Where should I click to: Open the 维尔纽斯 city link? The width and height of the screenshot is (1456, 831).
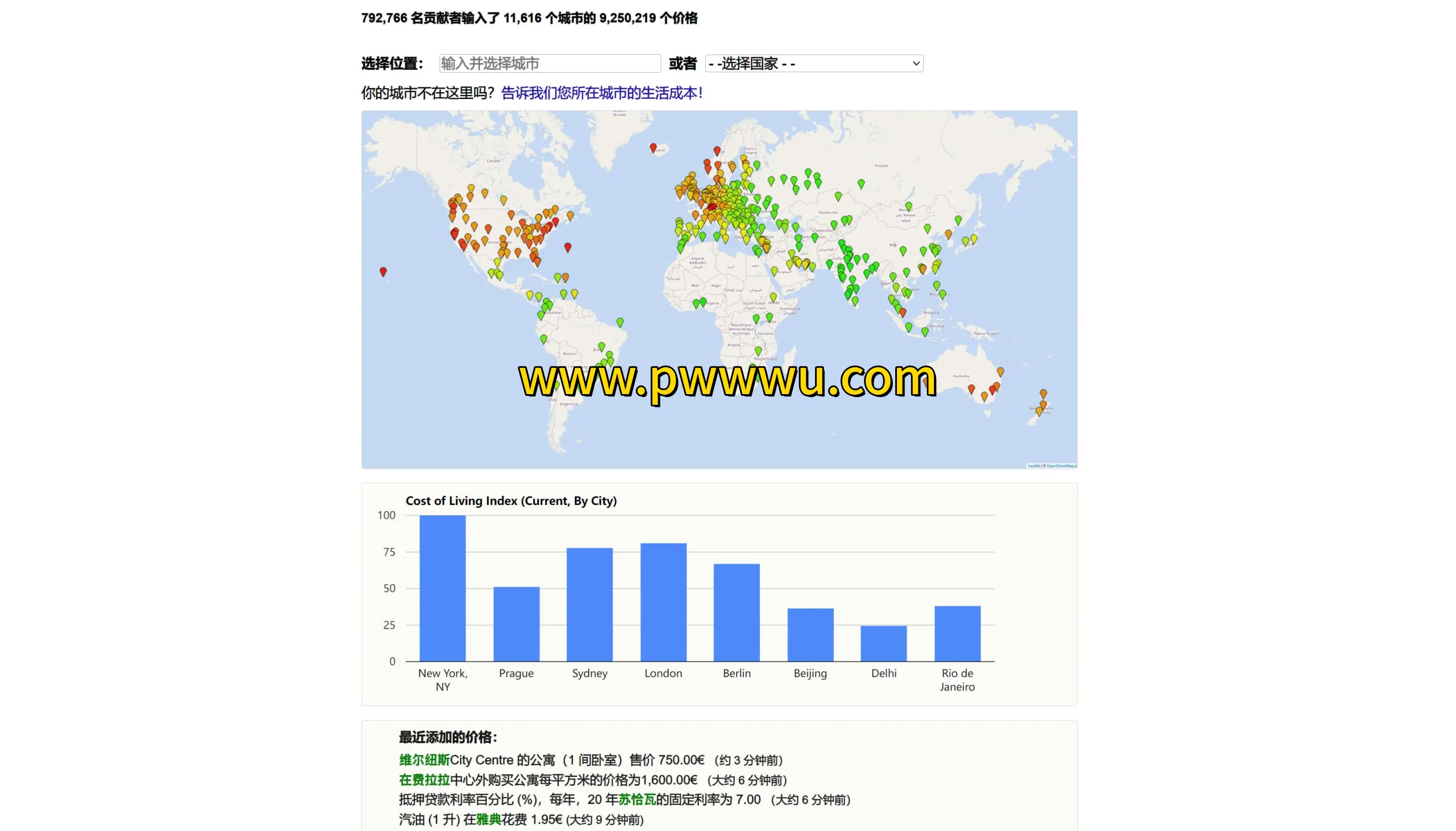tap(424, 760)
